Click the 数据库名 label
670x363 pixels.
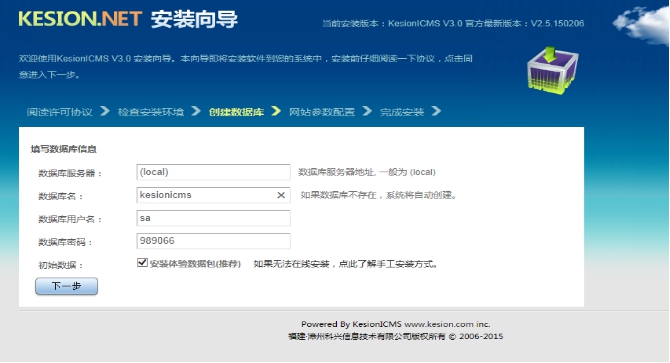60,196
